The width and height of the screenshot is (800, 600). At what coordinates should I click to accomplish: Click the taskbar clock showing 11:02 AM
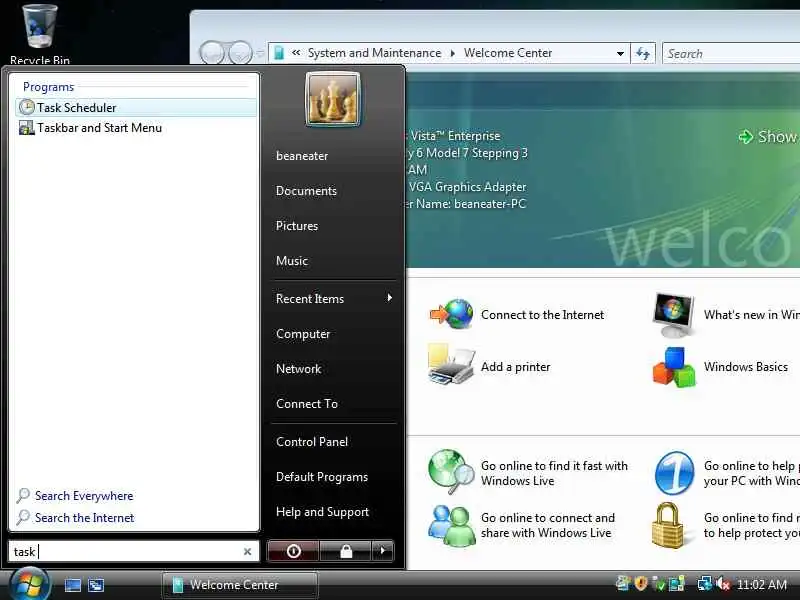click(762, 585)
